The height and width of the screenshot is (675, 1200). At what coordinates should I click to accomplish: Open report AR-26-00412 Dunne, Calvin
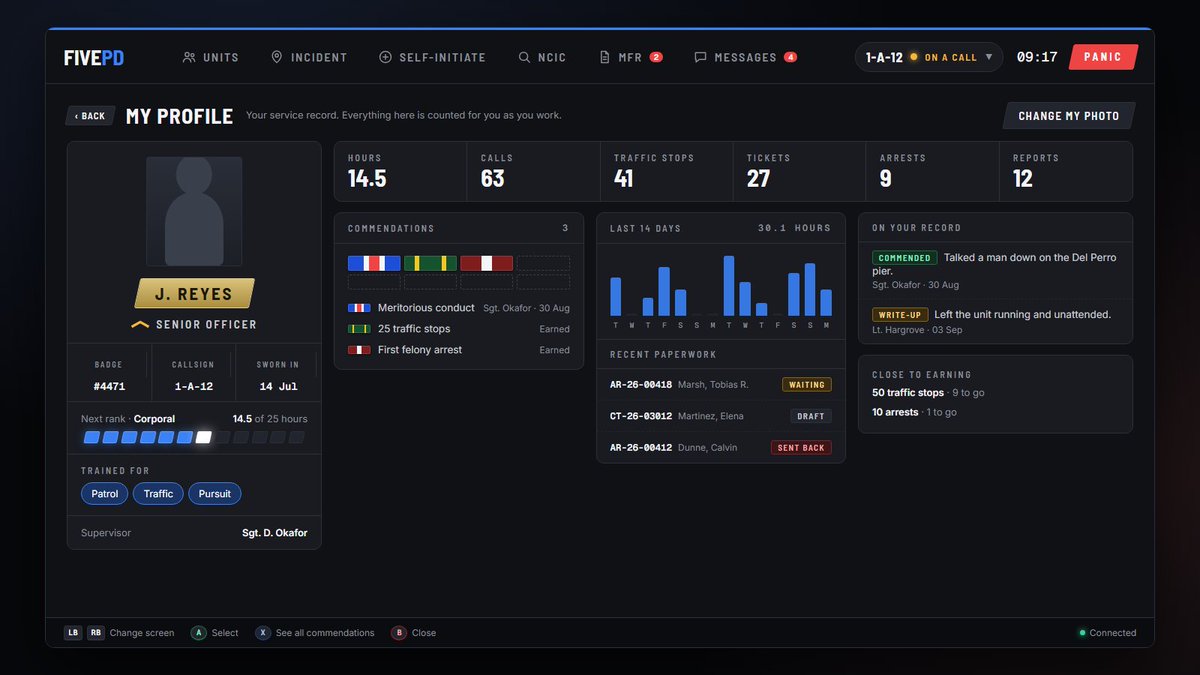click(x=721, y=447)
